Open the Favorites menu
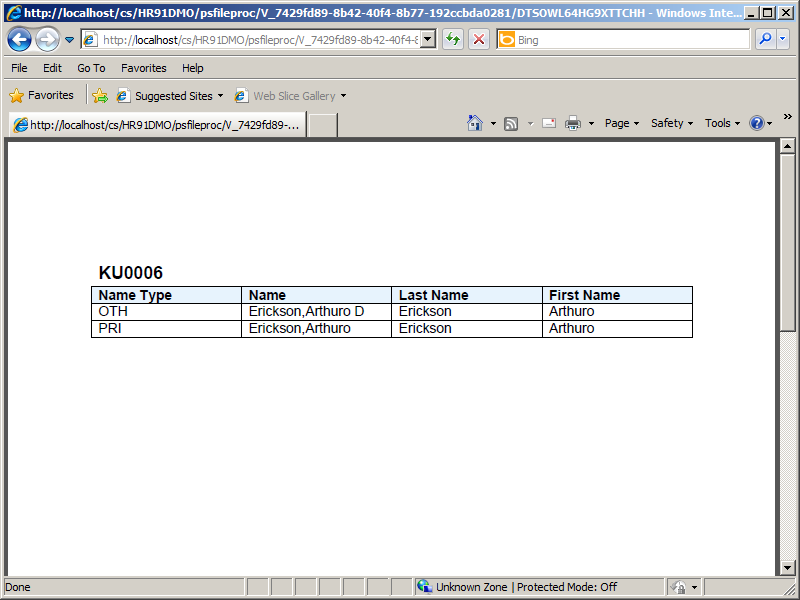The image size is (800, 600). (x=143, y=67)
